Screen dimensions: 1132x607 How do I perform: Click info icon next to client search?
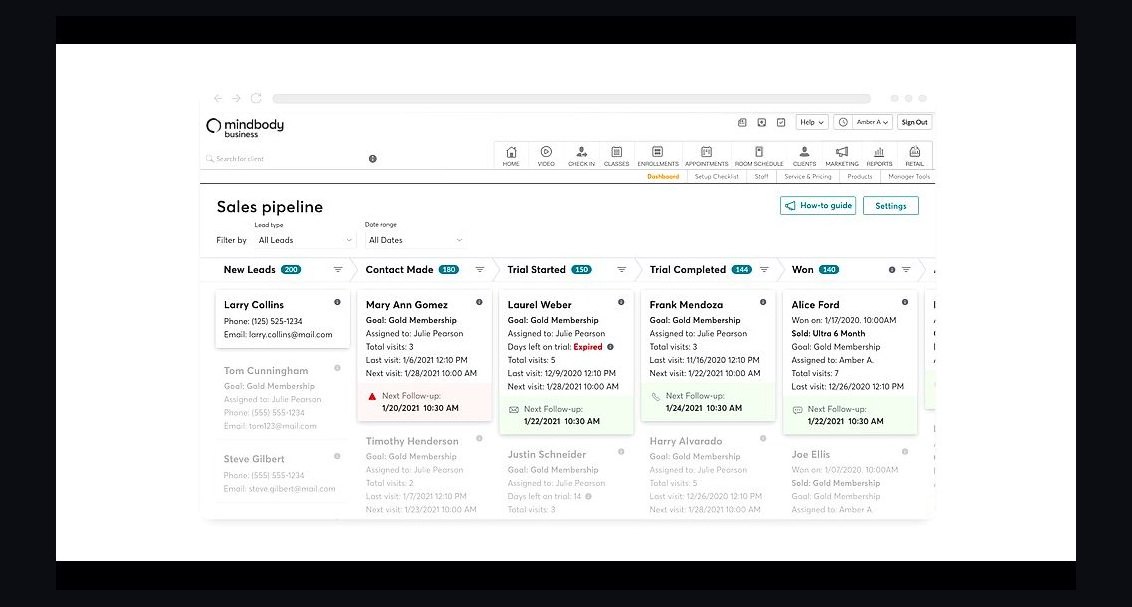click(x=373, y=159)
